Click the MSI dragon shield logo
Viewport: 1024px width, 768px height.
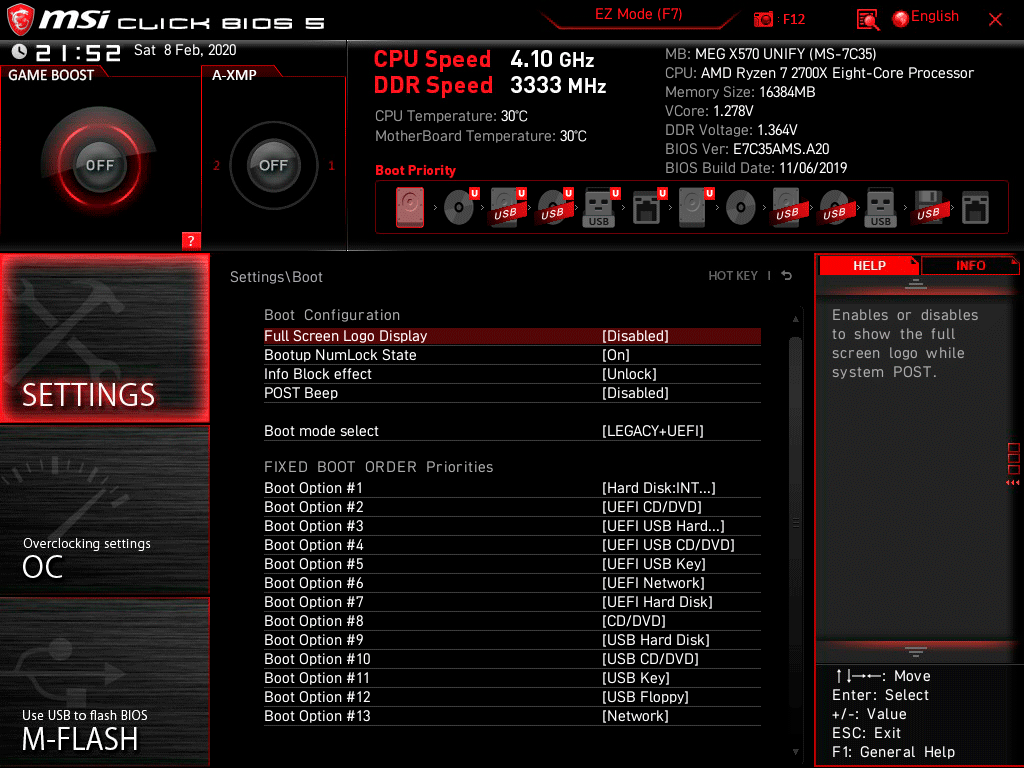click(20, 19)
